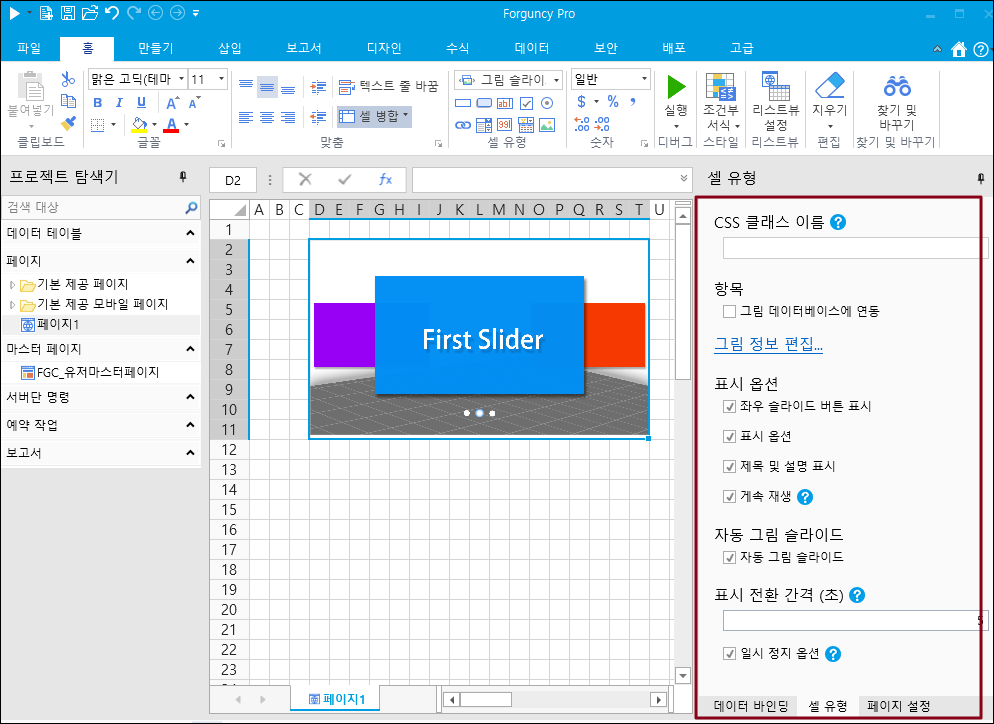The width and height of the screenshot is (994, 724).
Task: Click the fx insert function icon
Action: coord(385,180)
